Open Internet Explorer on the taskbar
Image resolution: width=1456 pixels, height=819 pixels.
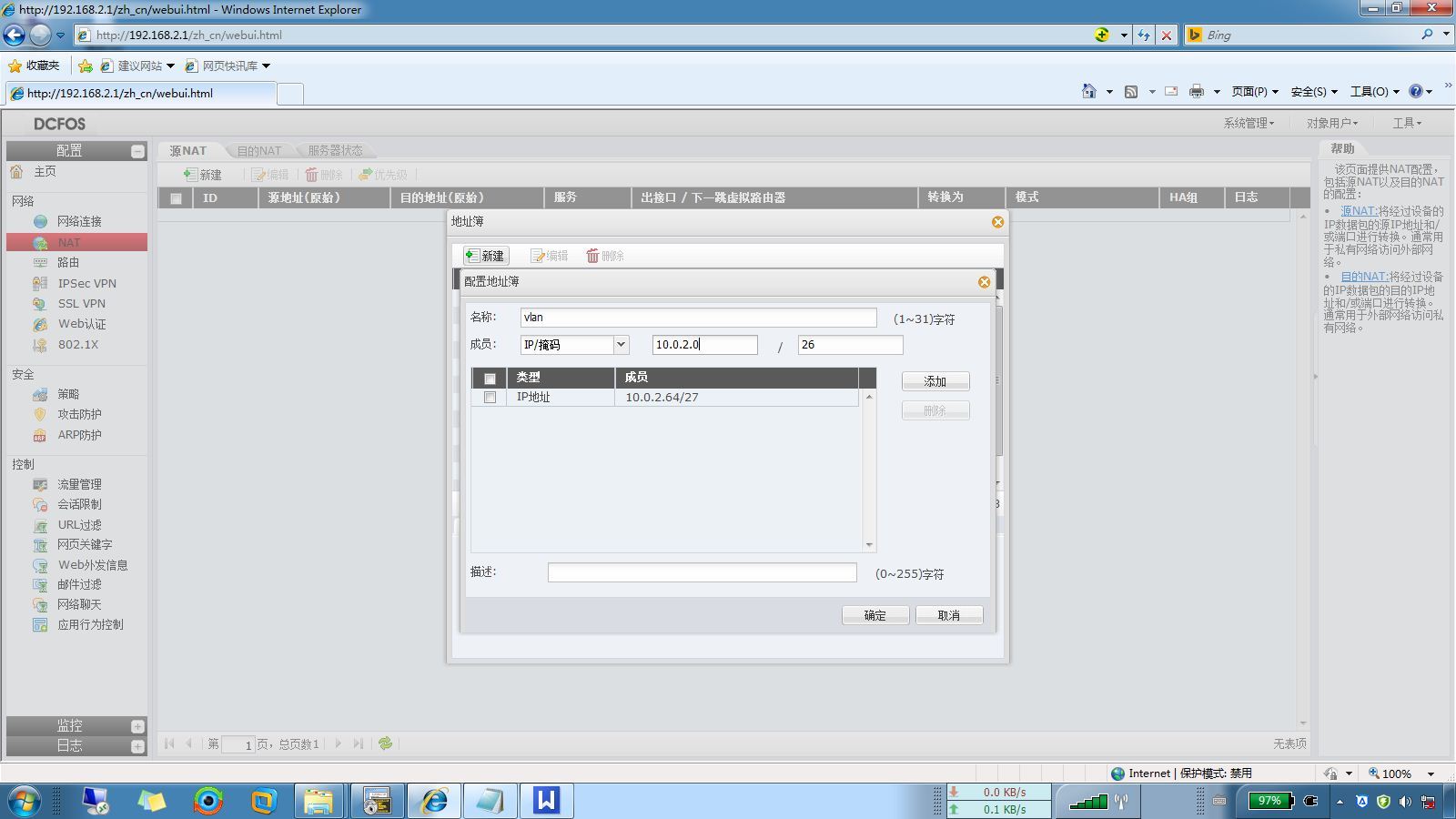(x=434, y=800)
